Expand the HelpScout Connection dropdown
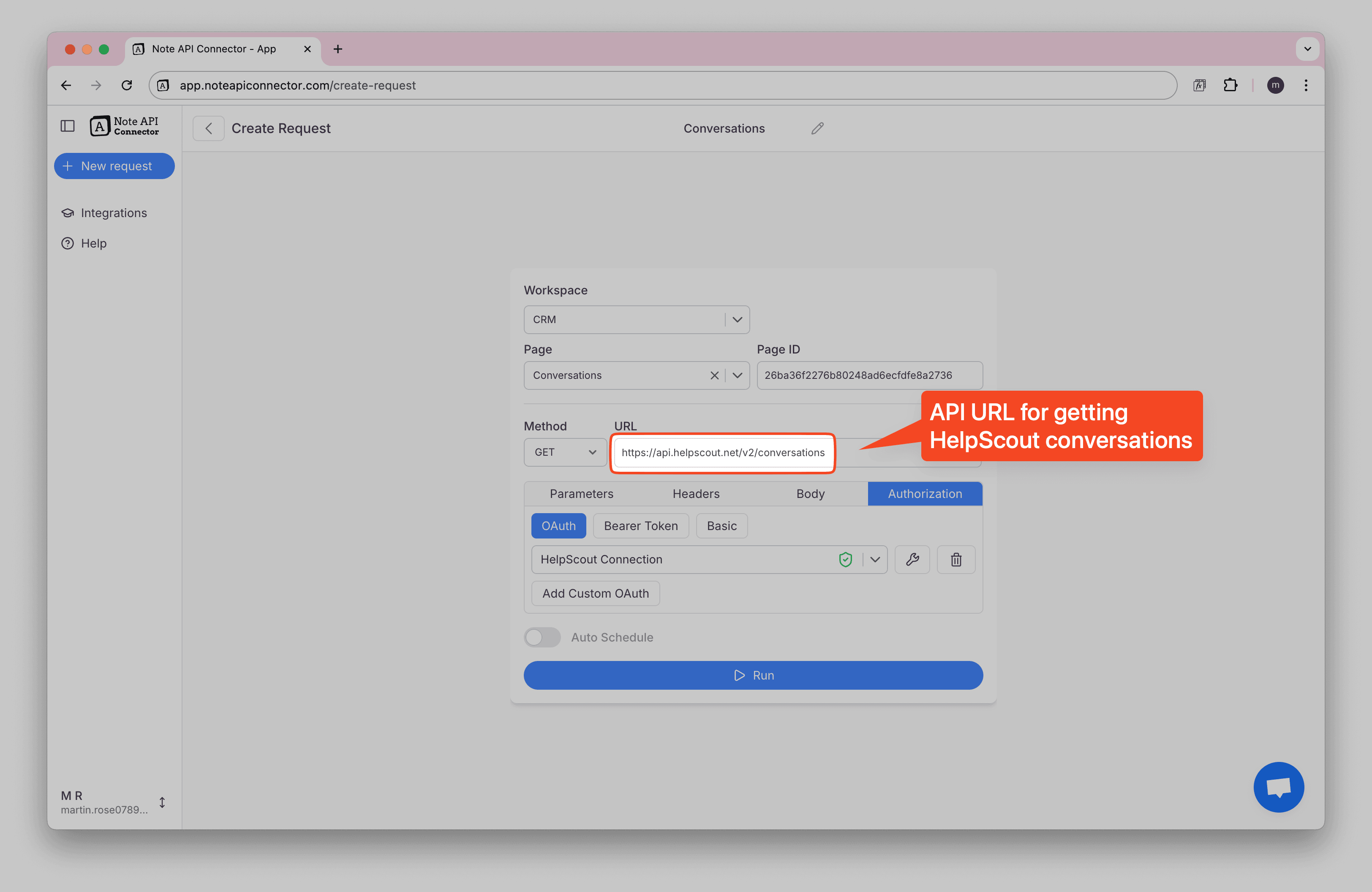The height and width of the screenshot is (892, 1372). point(875,560)
